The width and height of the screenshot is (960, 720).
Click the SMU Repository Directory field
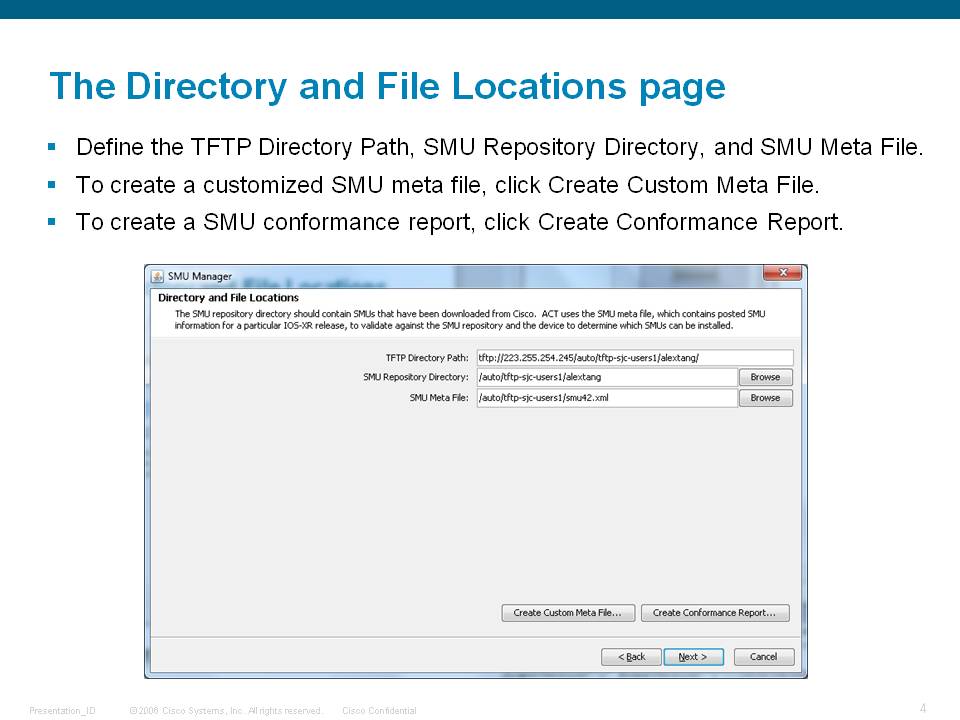tap(607, 377)
